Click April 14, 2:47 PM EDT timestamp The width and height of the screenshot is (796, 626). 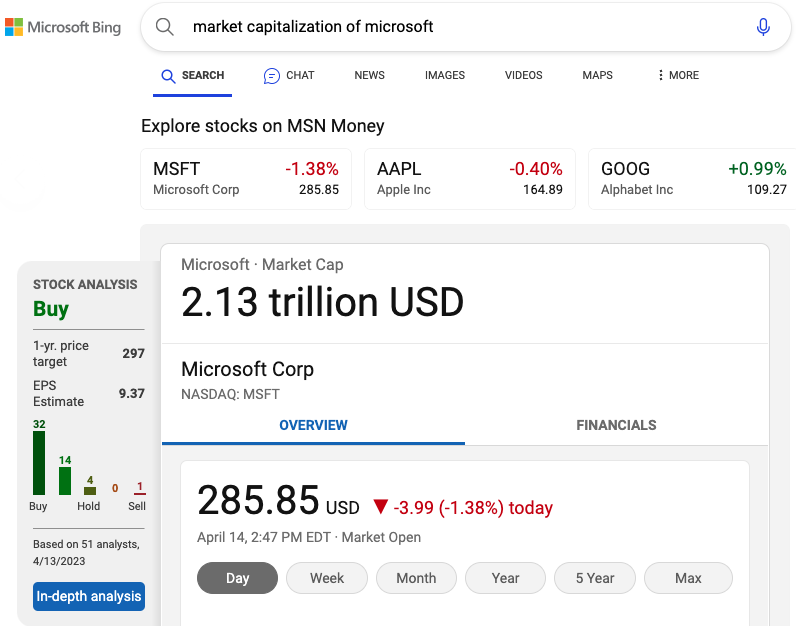263,537
